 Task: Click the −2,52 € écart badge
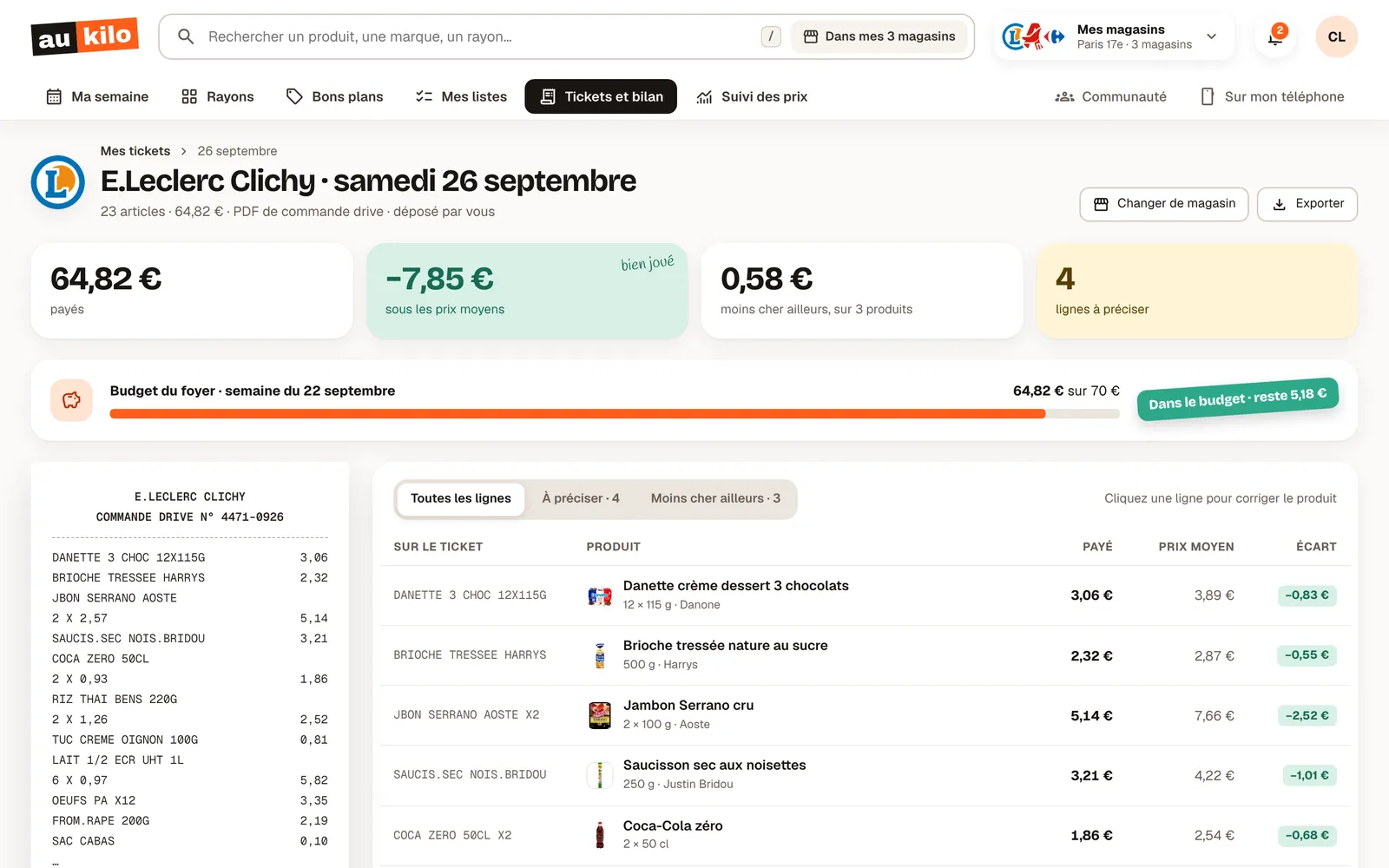pyautogui.click(x=1307, y=715)
